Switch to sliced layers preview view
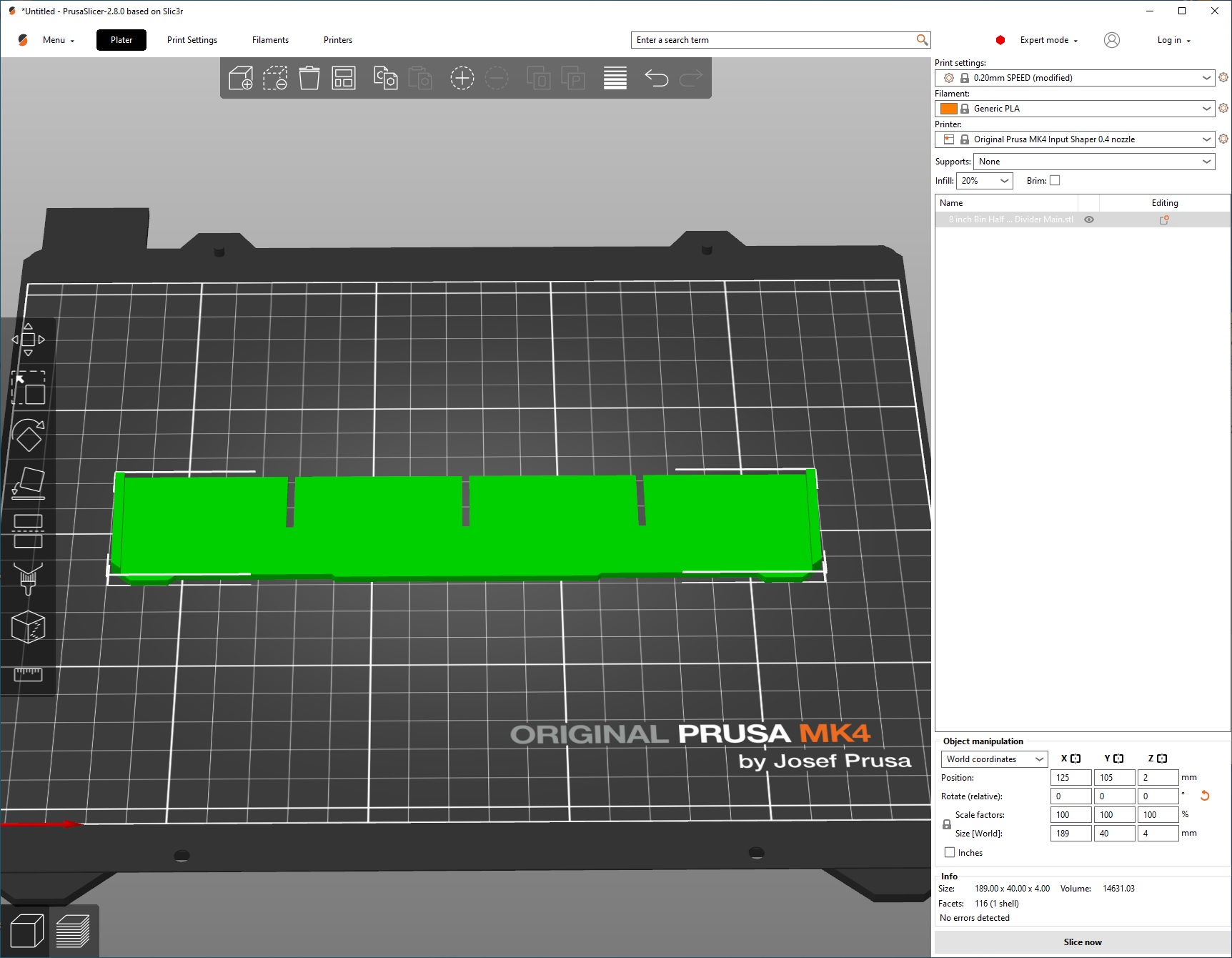The width and height of the screenshot is (1232, 958). point(73,931)
